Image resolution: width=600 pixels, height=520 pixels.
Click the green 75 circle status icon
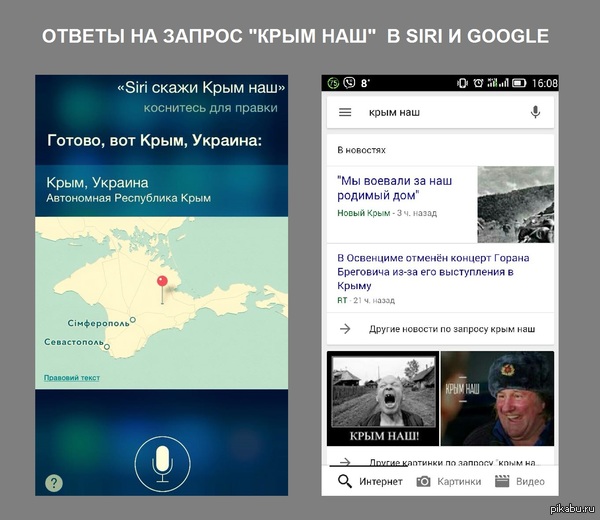tap(333, 83)
